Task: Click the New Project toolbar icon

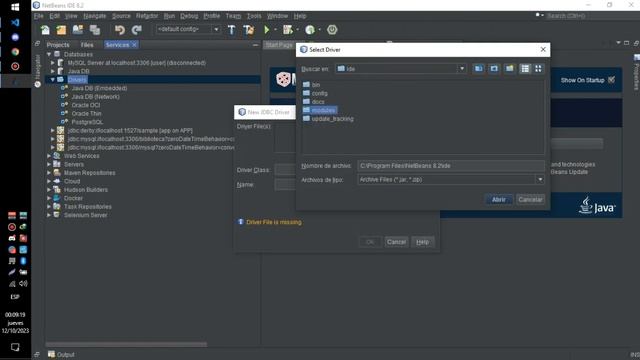Action: pyautogui.click(x=61, y=30)
